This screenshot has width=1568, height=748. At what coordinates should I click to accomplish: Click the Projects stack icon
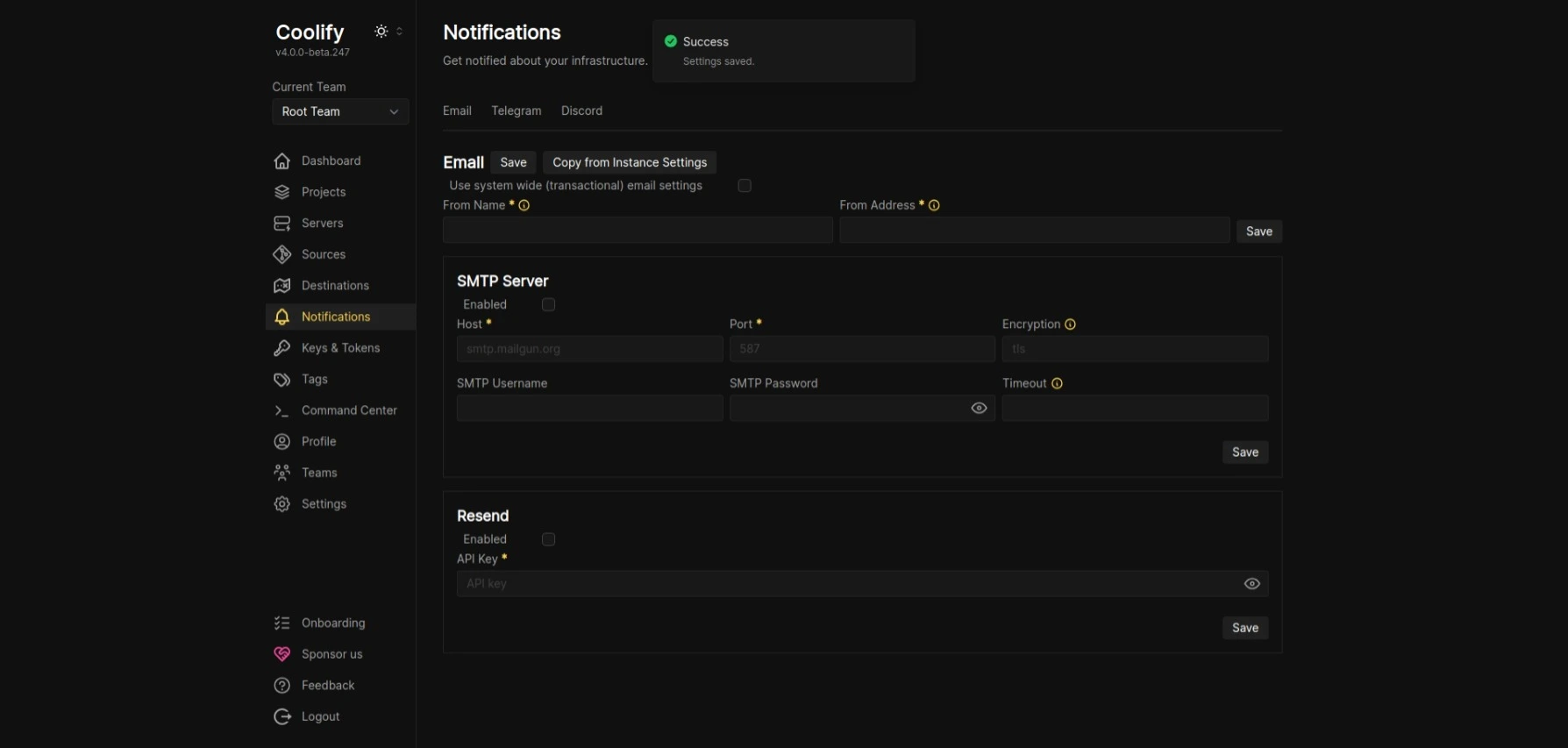[x=282, y=192]
